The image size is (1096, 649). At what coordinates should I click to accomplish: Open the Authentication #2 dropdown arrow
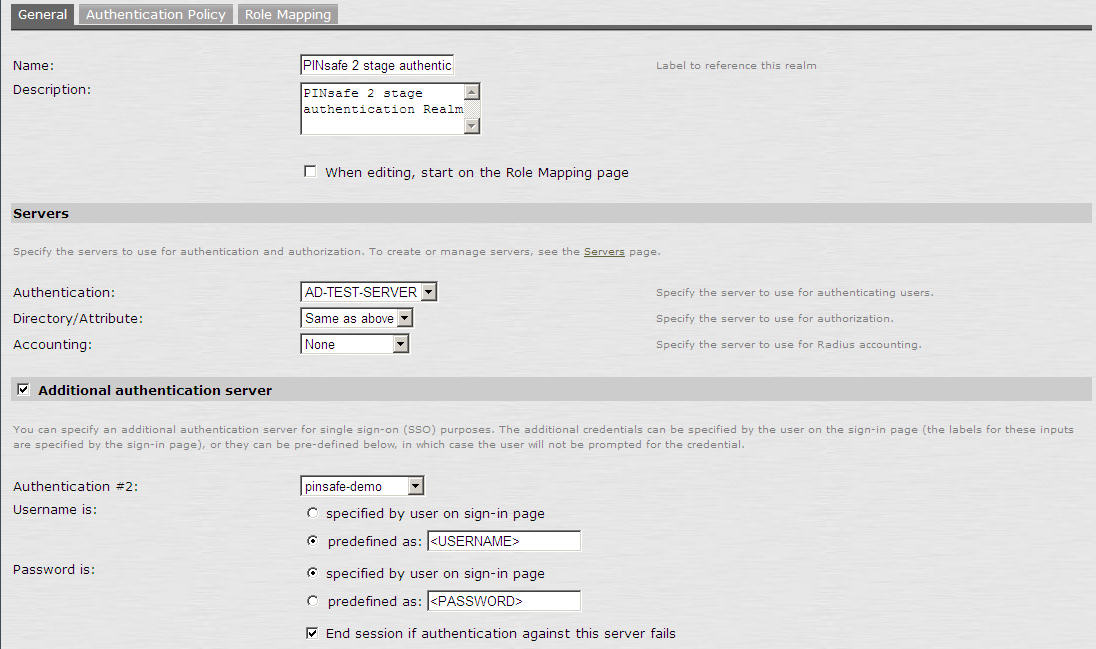pos(414,485)
